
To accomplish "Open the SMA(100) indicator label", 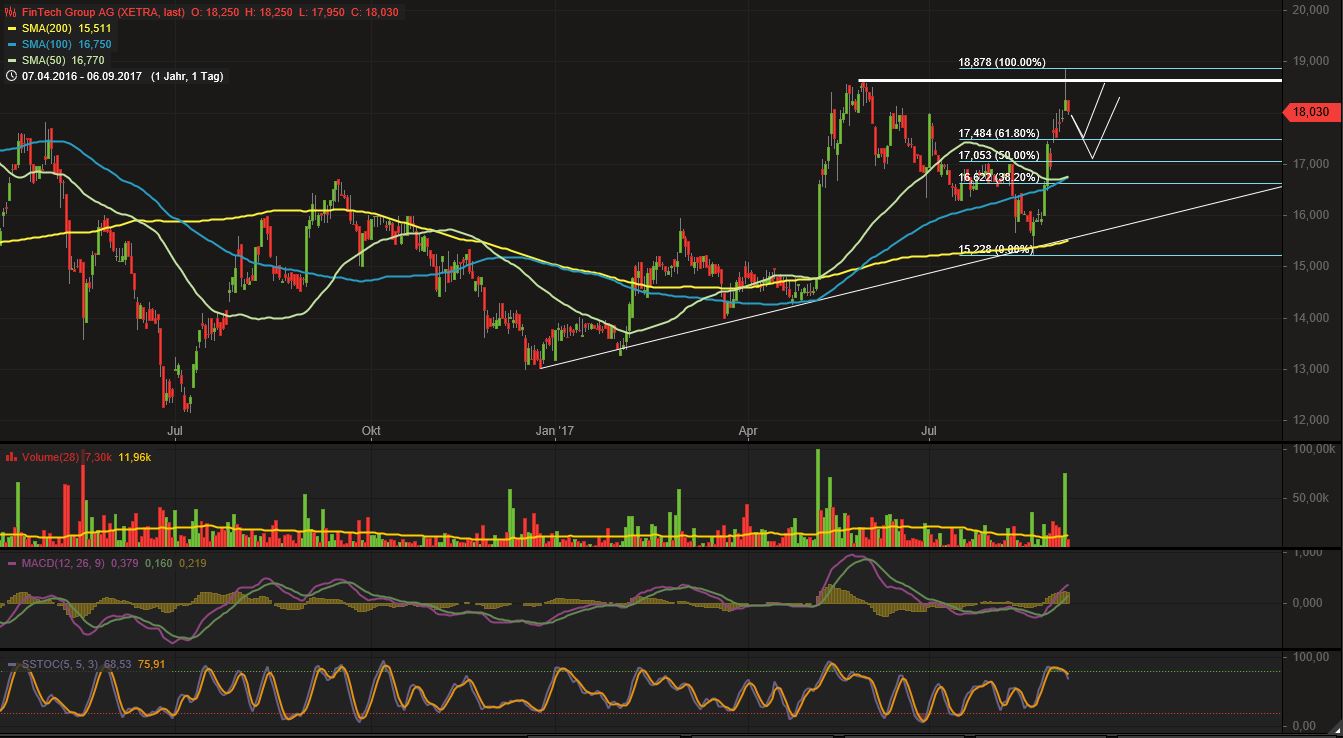I will [44, 45].
